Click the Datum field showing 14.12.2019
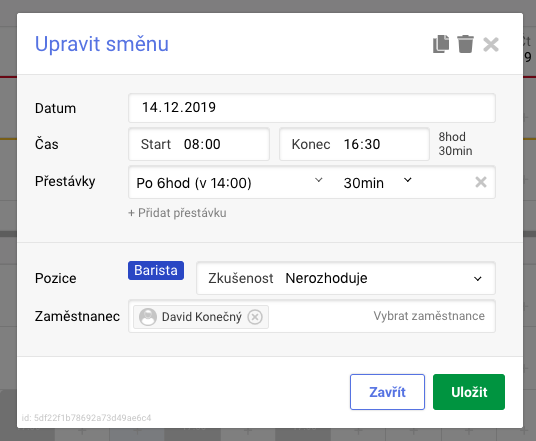The height and width of the screenshot is (441, 536). point(312,108)
